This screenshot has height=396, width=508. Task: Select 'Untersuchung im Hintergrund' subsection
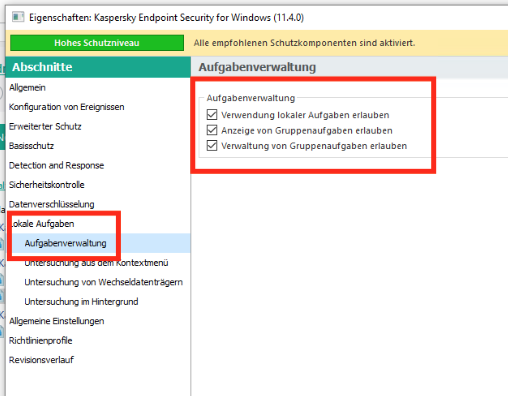pyautogui.click(x=81, y=302)
